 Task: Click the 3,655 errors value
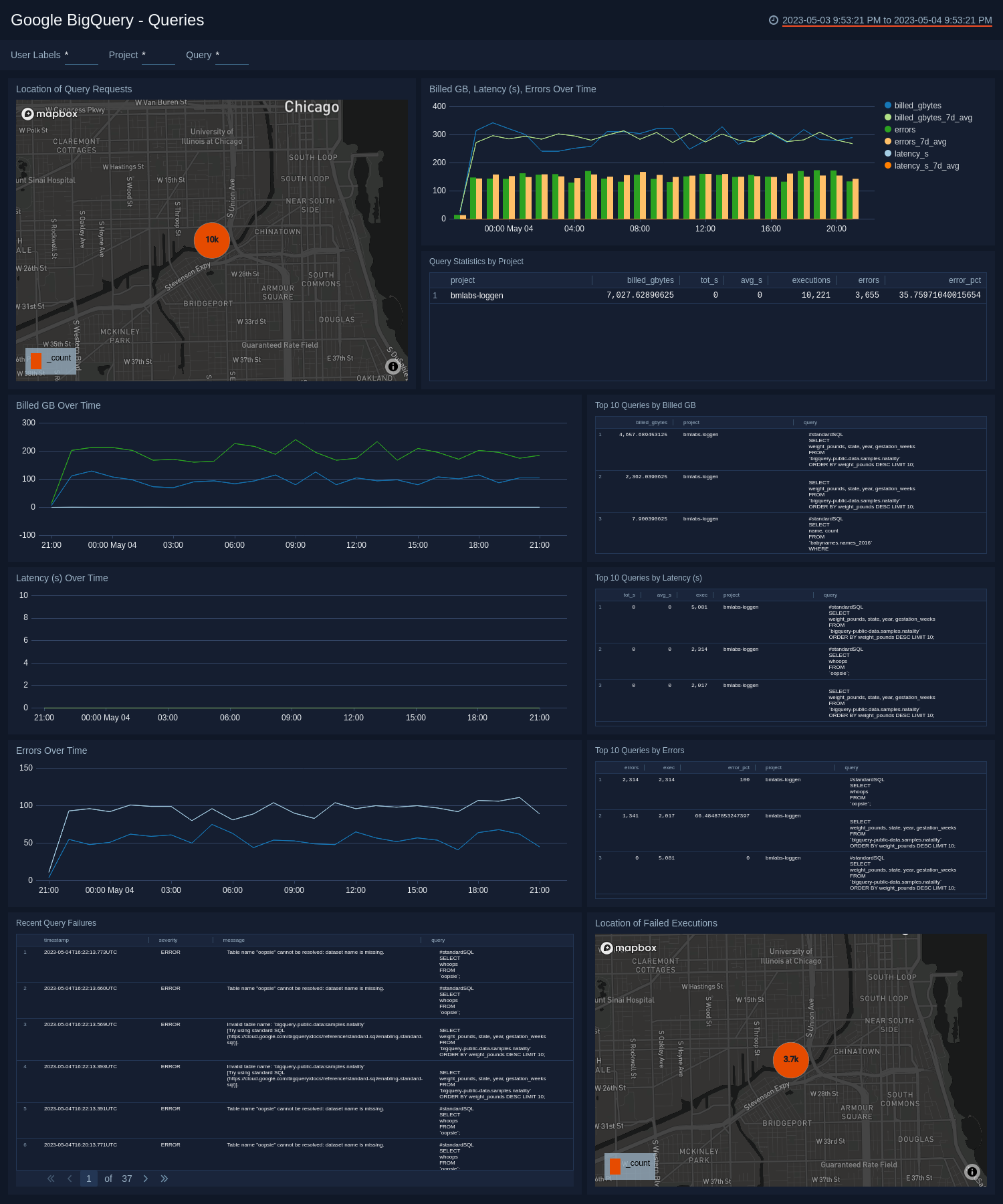[867, 296]
